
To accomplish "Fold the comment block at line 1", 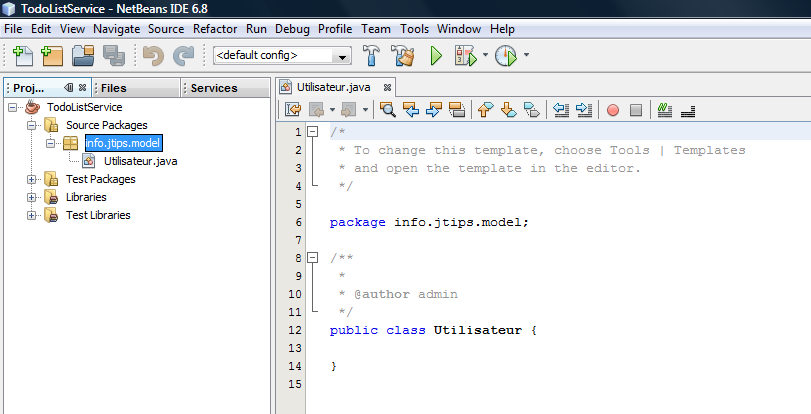I will click(313, 131).
